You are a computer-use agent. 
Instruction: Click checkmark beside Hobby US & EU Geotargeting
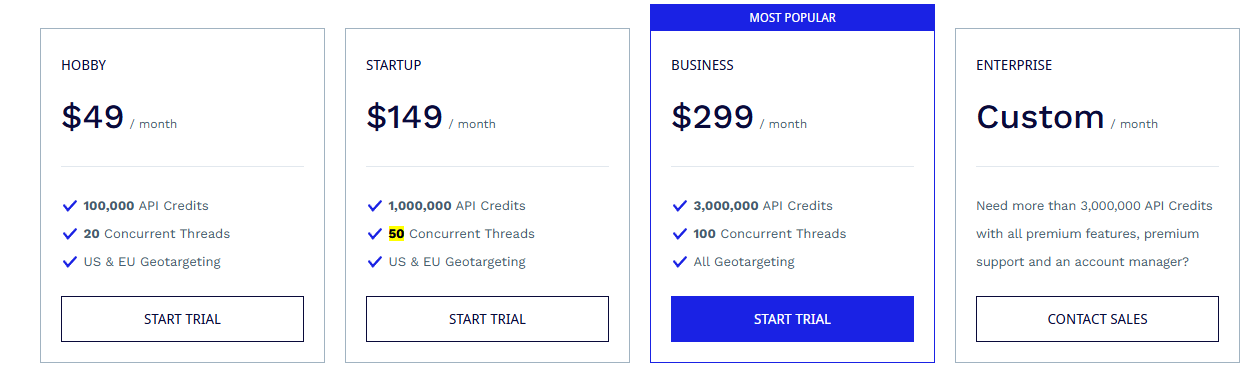pos(69,262)
